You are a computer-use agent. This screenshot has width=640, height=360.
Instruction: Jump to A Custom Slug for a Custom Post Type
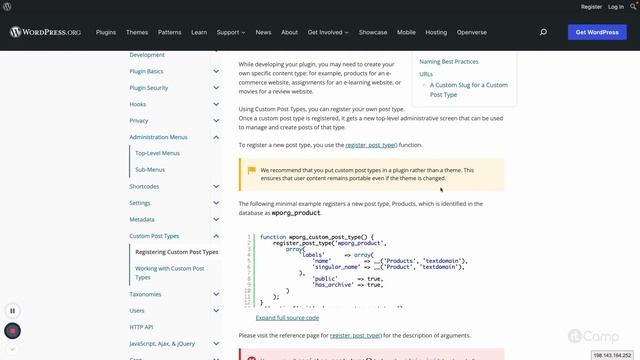coord(469,90)
